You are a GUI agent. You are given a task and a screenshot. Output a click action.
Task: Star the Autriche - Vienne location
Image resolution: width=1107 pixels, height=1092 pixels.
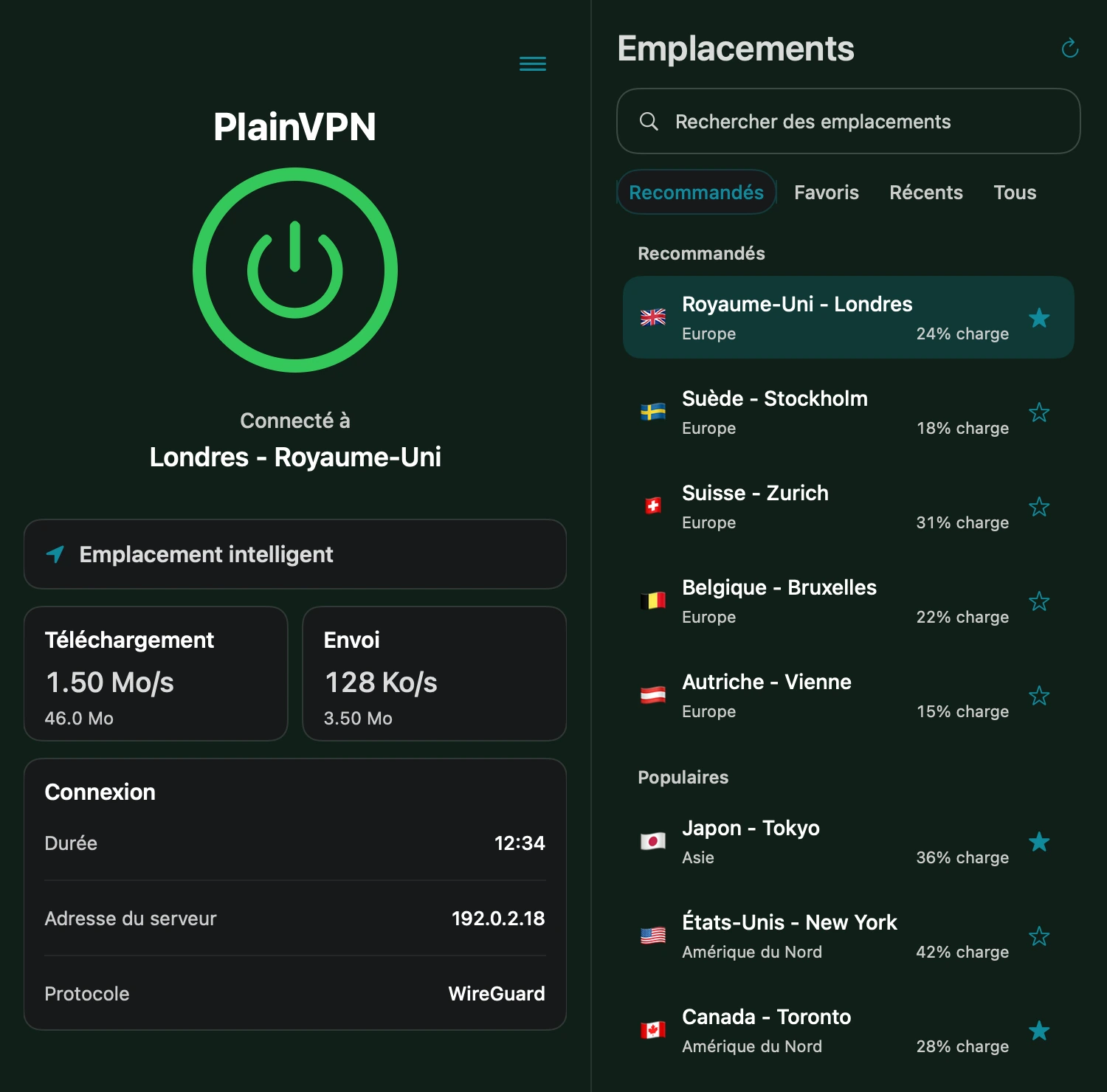point(1039,696)
